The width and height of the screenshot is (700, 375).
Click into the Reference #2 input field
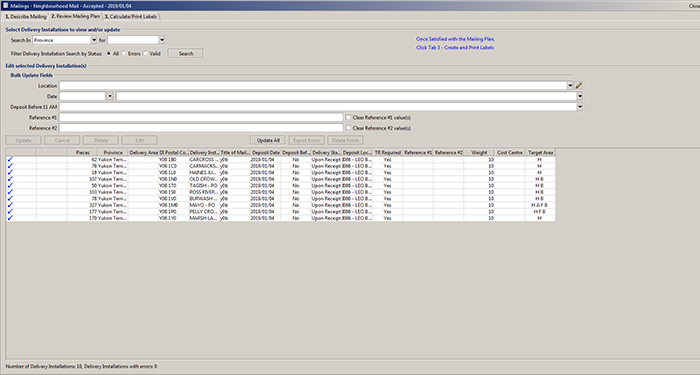tap(201, 128)
